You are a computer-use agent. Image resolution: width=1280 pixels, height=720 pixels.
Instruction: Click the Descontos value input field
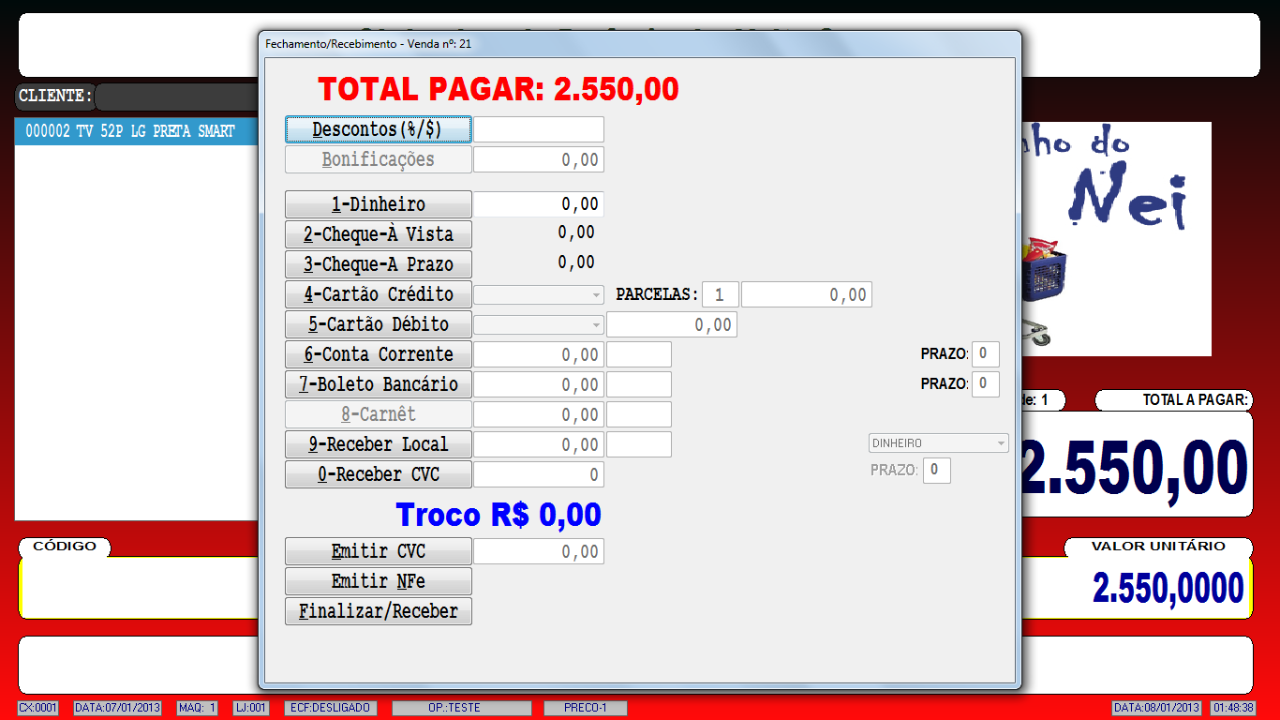(538, 130)
